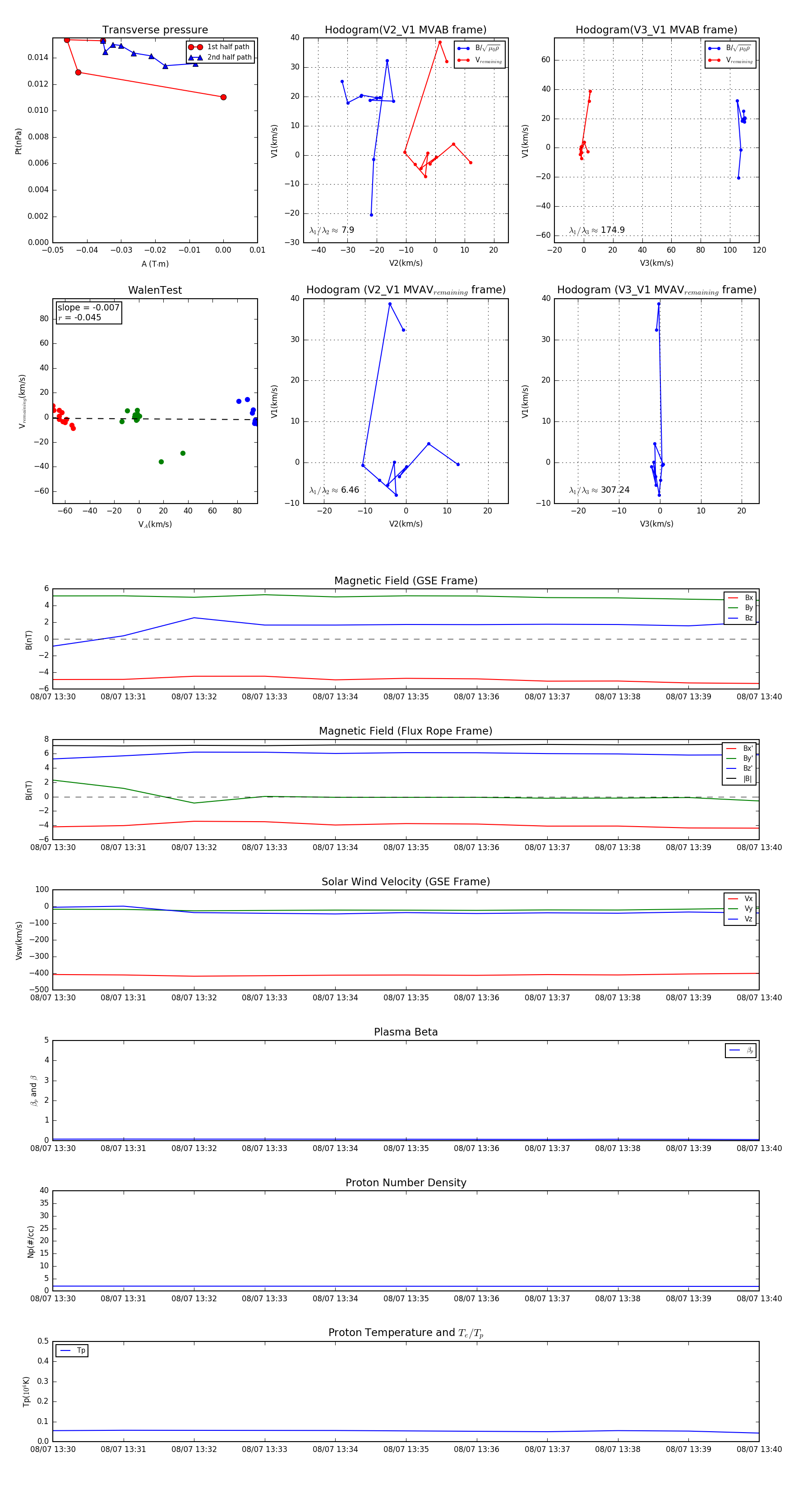Click B/√μ0ρ legend entry in V2_V1 MVAB hodogram
The width and height of the screenshot is (812, 1489).
coord(480,48)
